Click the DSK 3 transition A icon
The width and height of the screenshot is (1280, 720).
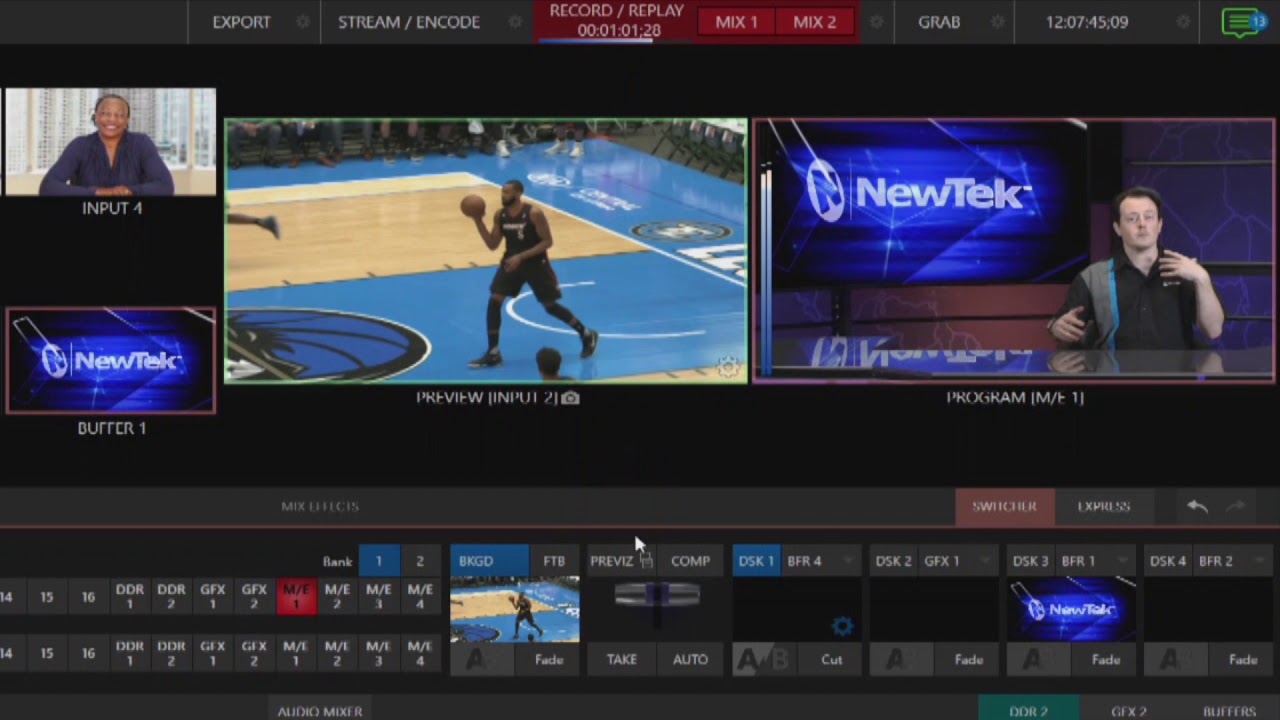1038,660
